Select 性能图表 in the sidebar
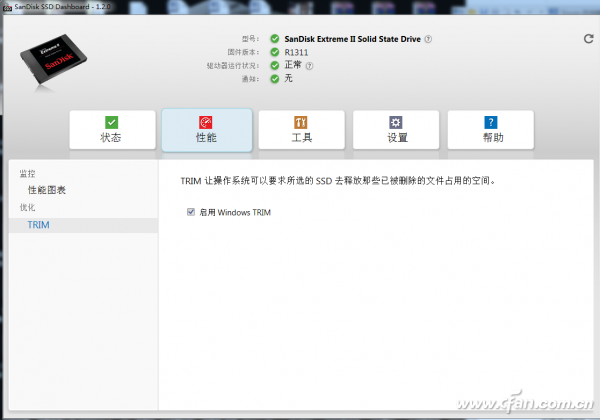This screenshot has width=600, height=420. [47, 190]
